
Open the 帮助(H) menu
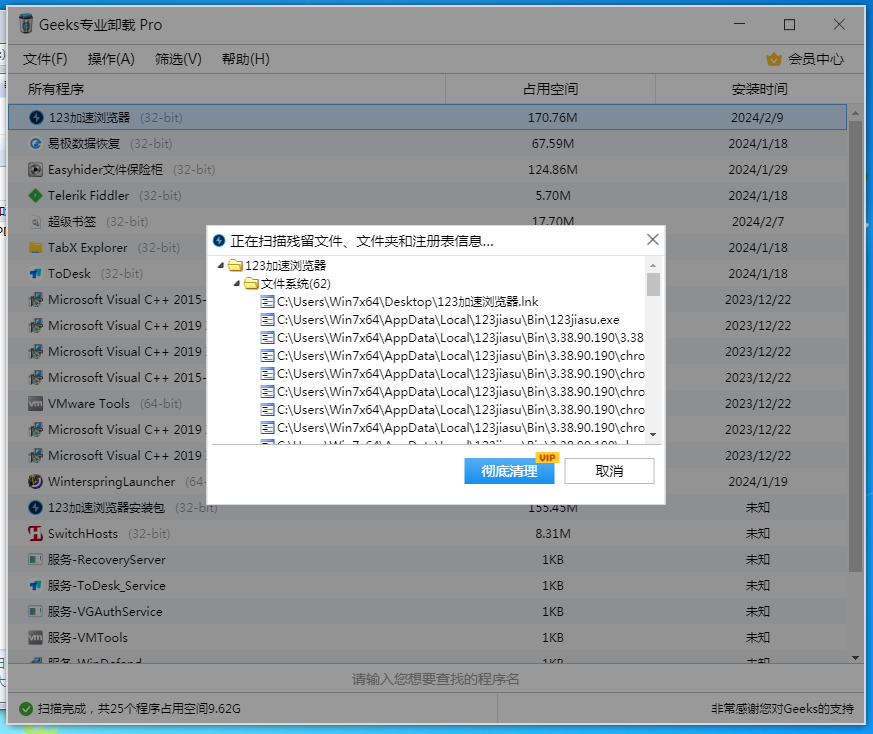pos(246,59)
